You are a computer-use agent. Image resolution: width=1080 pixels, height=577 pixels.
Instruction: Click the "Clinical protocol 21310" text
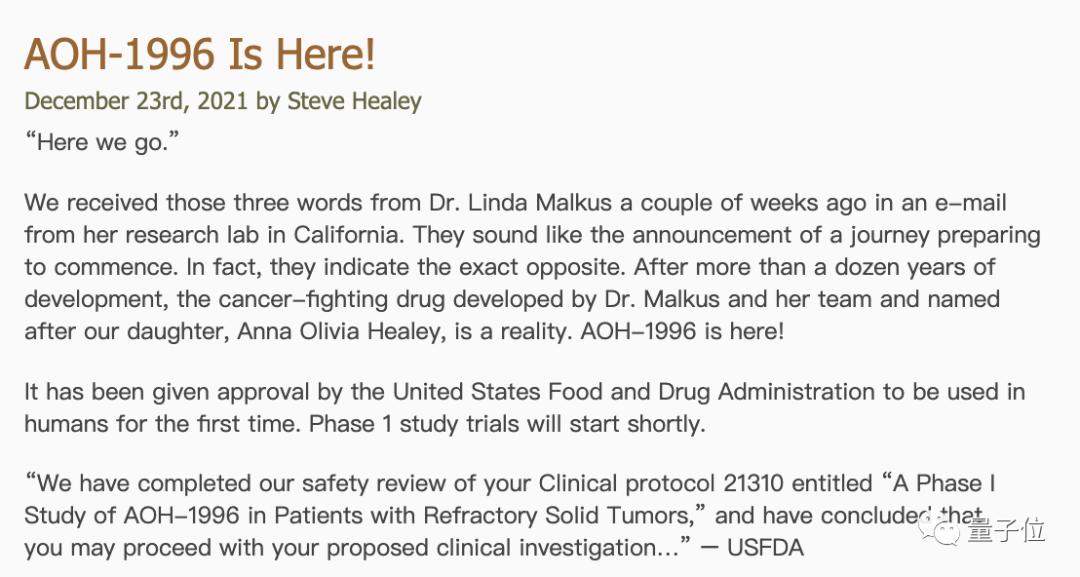(661, 483)
